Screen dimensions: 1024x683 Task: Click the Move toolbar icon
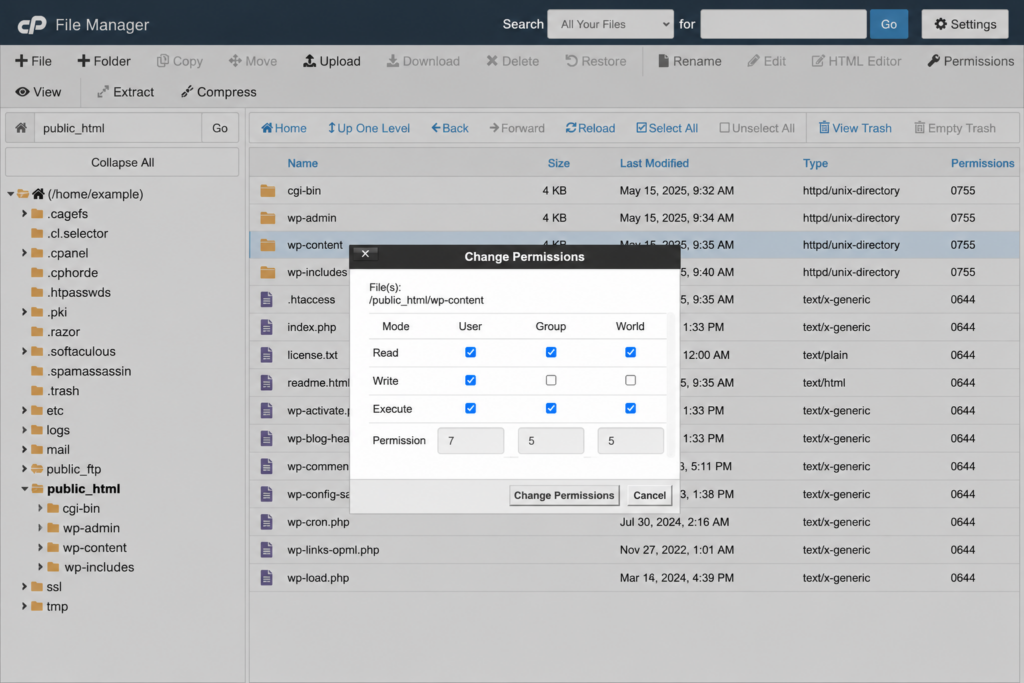pos(234,61)
